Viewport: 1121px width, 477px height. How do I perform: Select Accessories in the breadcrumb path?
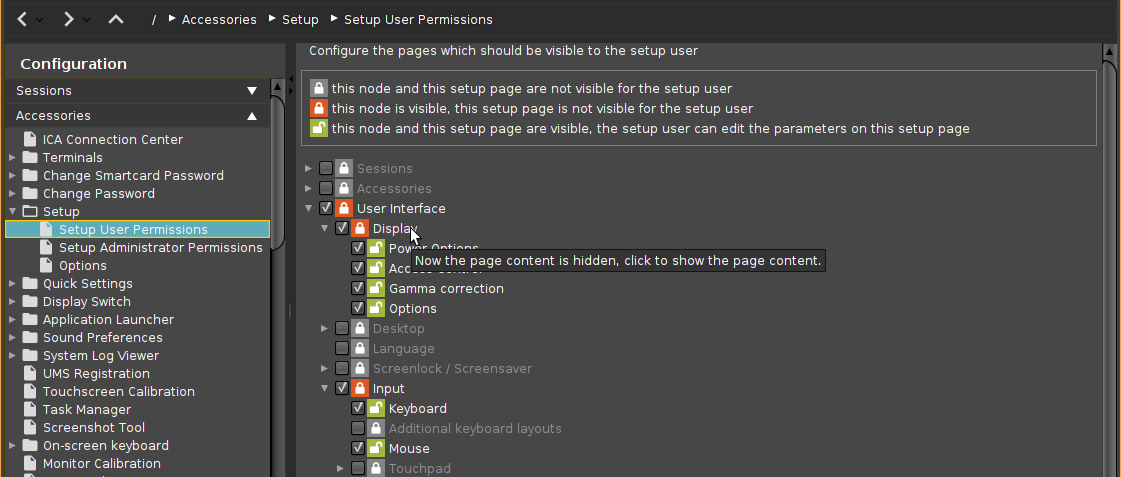(218, 20)
